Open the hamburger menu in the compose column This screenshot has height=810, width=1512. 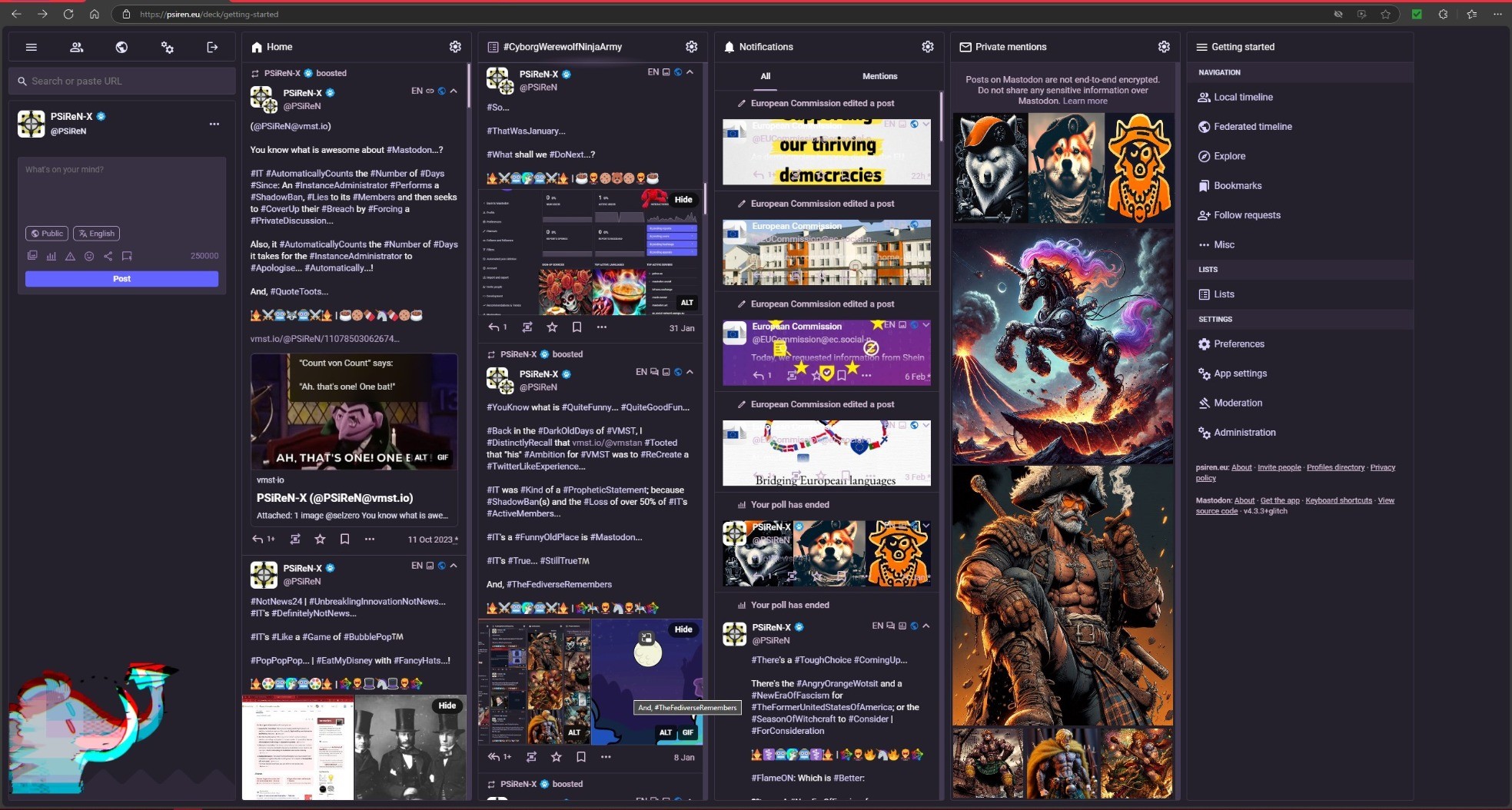(32, 47)
